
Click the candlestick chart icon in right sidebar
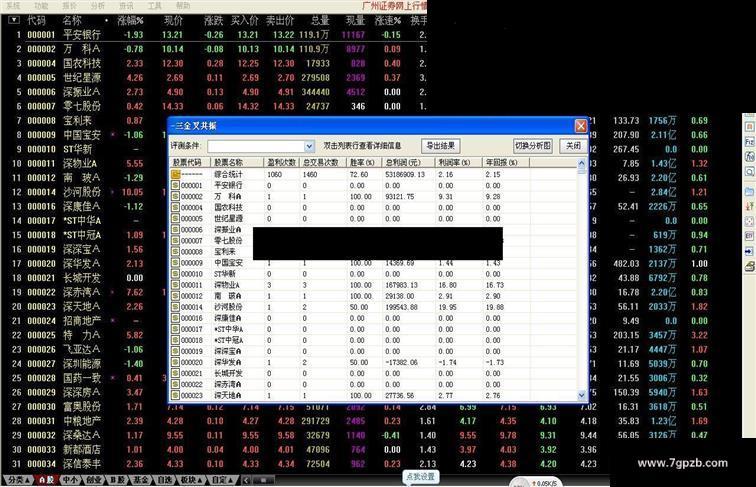click(x=749, y=206)
